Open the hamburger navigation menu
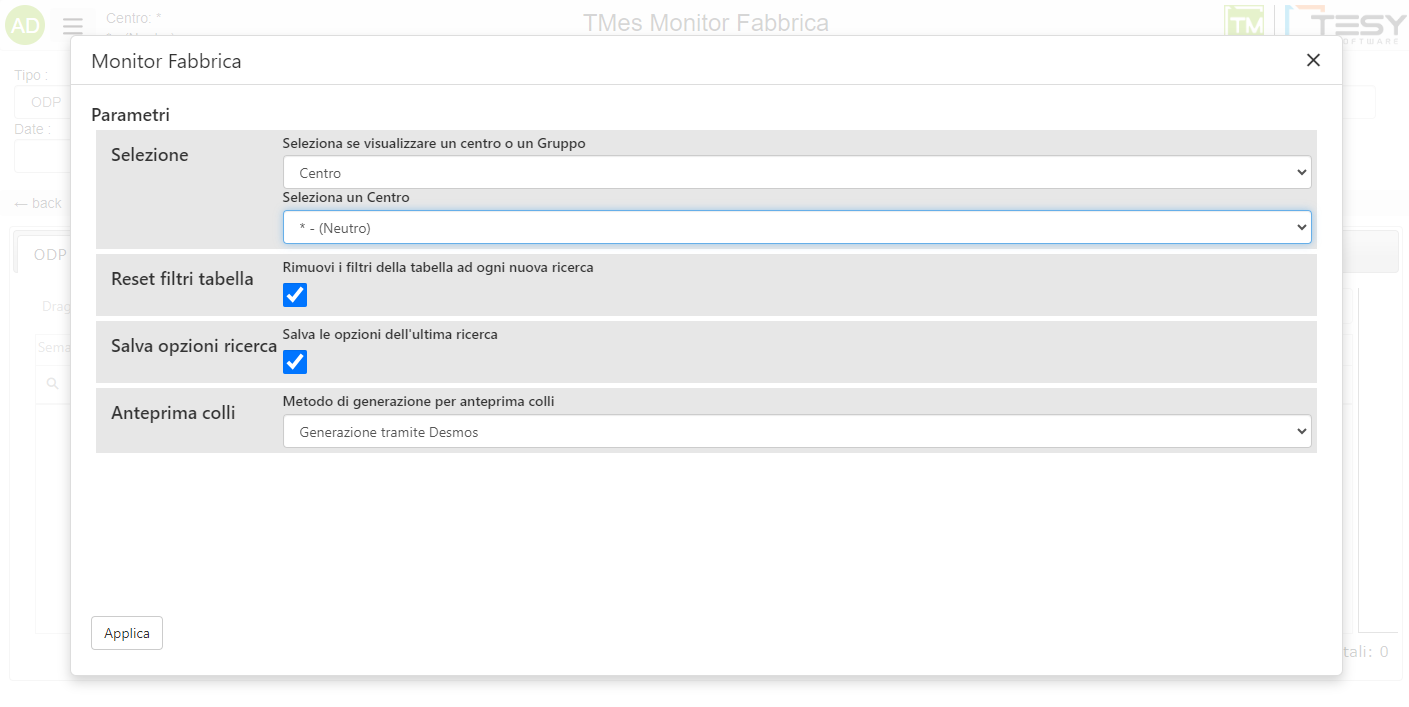1409x707 pixels. coord(73,26)
